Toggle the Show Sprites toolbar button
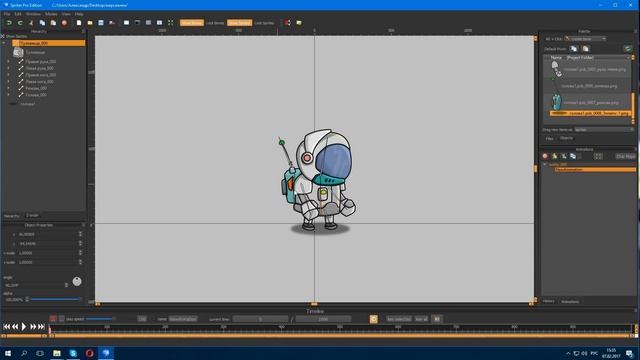The image size is (640, 360). [x=240, y=23]
